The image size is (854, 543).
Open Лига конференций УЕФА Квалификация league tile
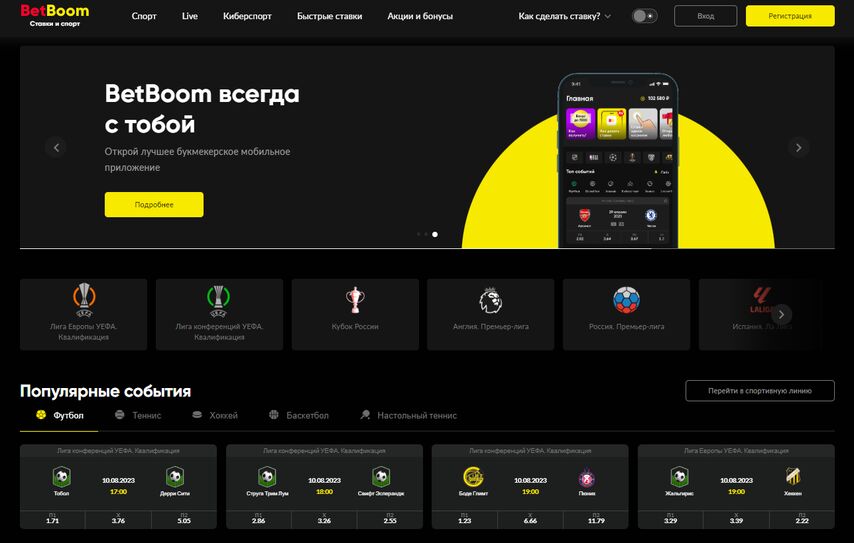[219, 314]
